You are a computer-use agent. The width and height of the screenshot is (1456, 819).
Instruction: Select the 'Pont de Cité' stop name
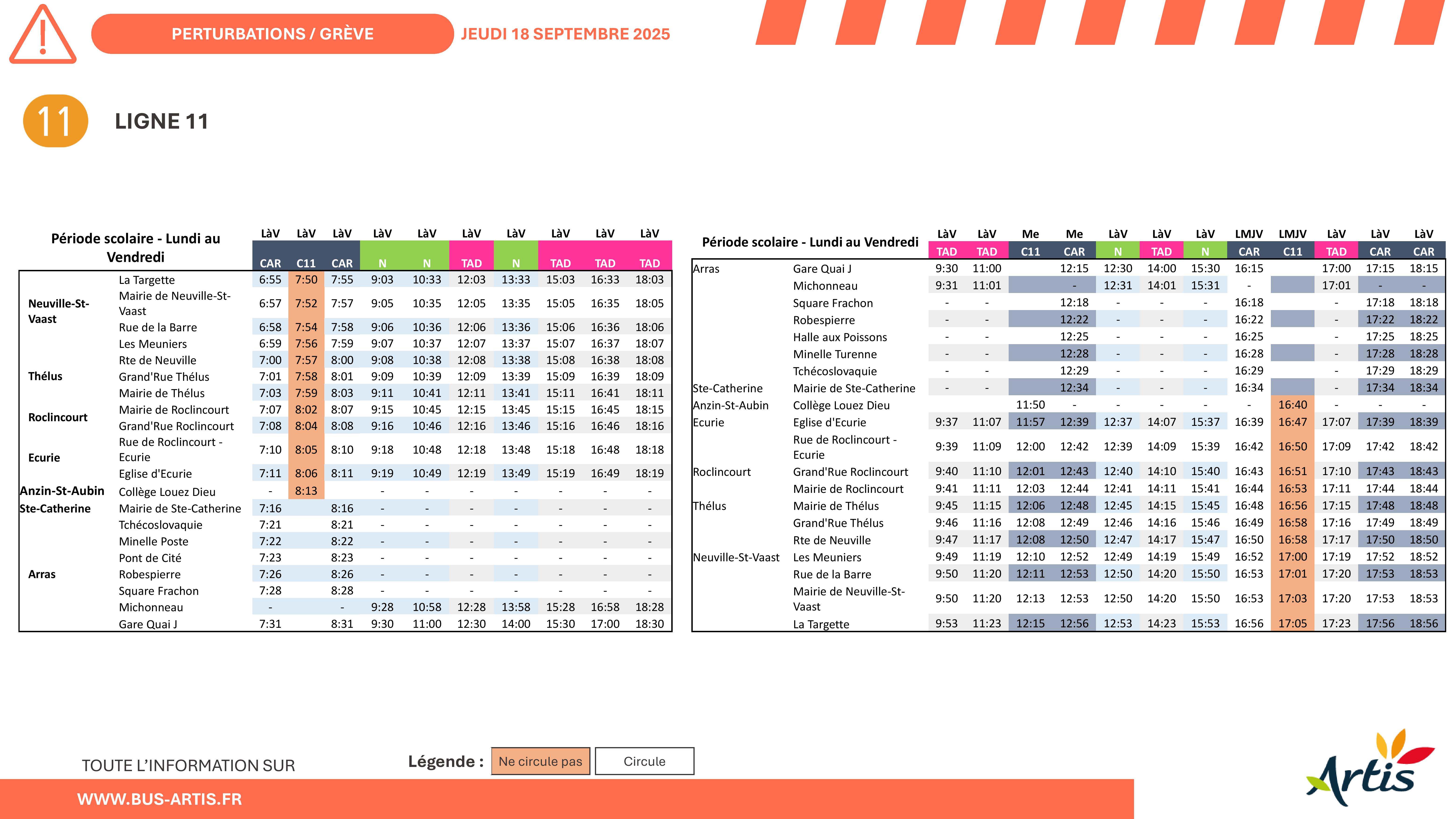pos(150,558)
